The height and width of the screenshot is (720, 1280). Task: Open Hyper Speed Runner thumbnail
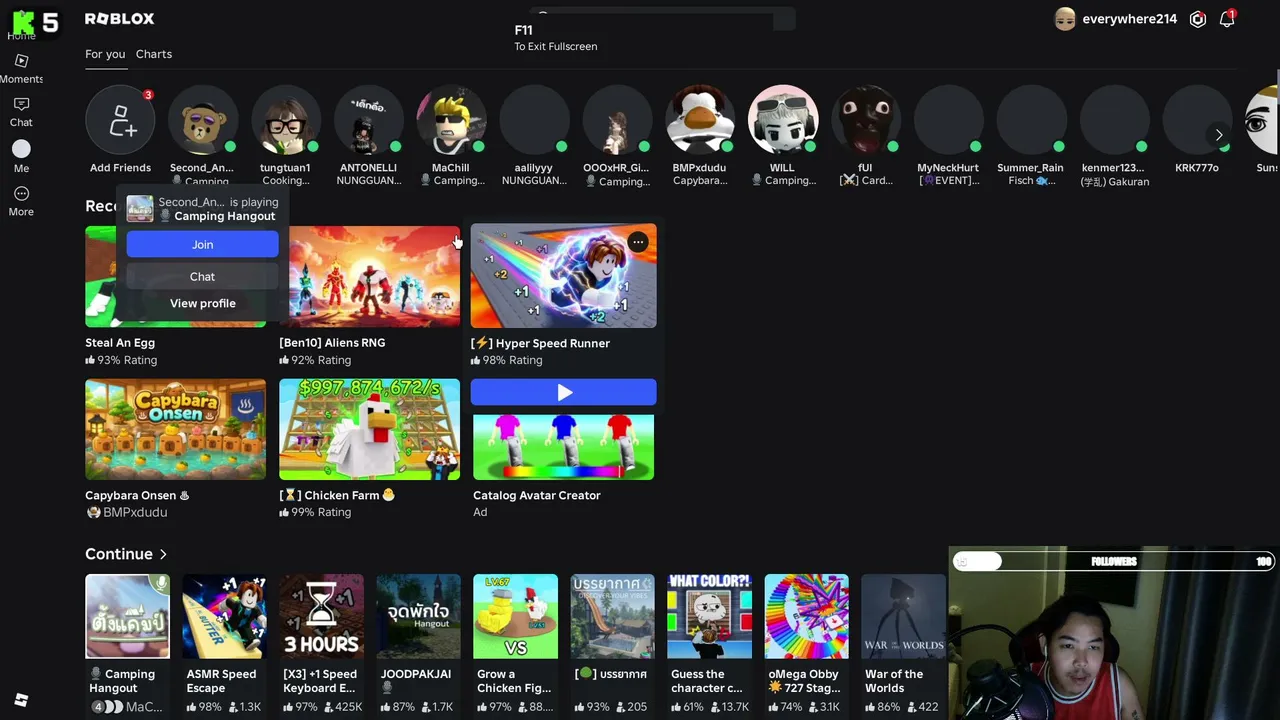pos(564,276)
